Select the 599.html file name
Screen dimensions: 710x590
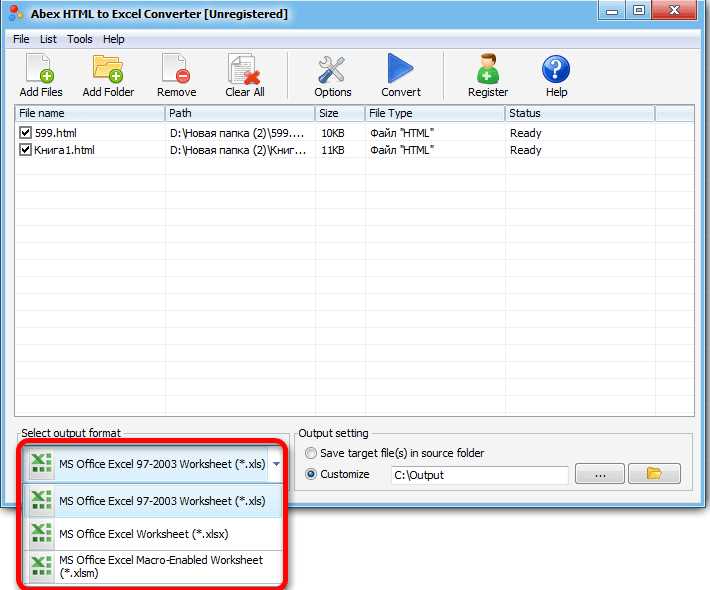coord(56,133)
